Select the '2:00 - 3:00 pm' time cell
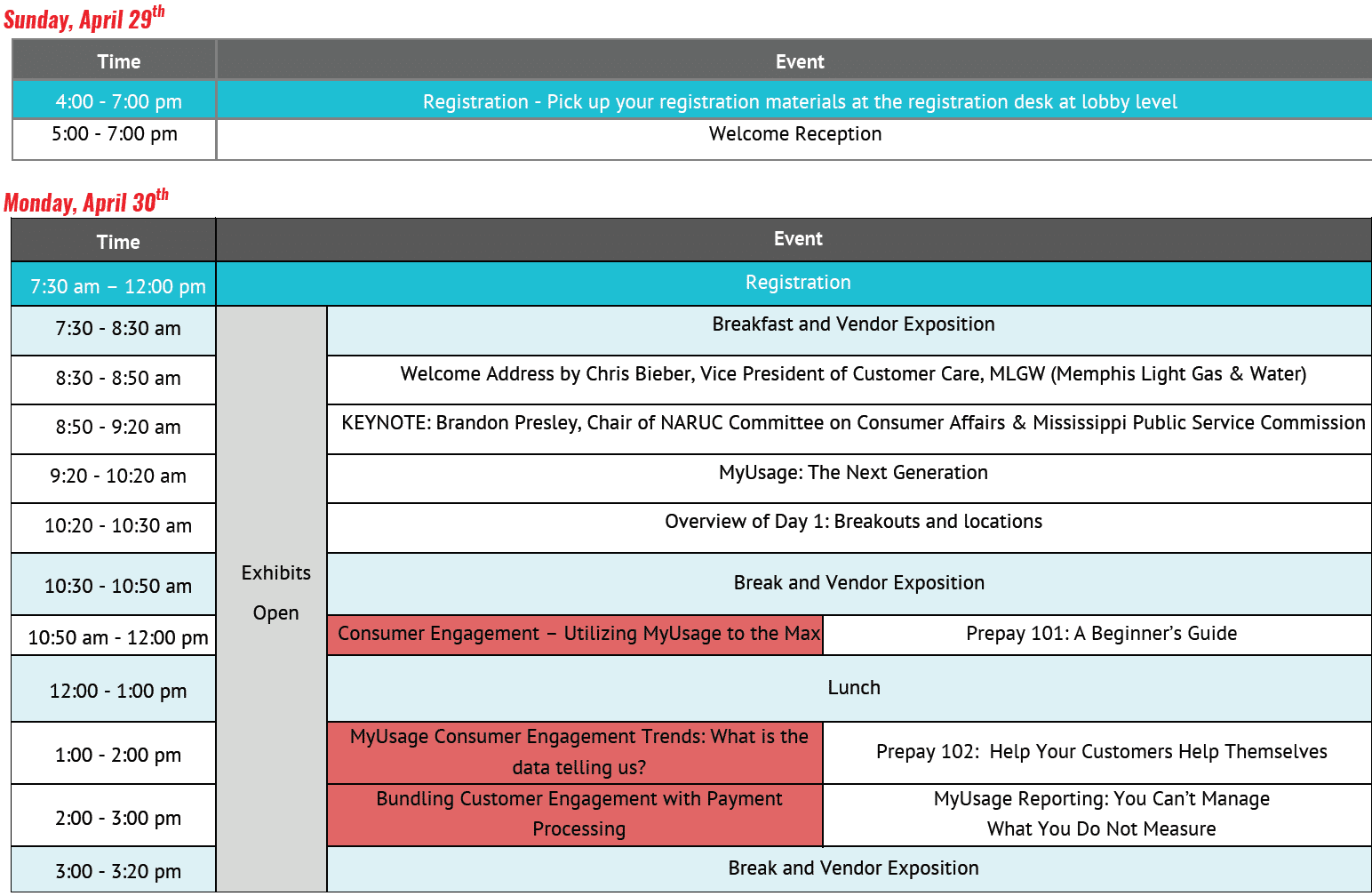1372x896 pixels. (x=114, y=815)
